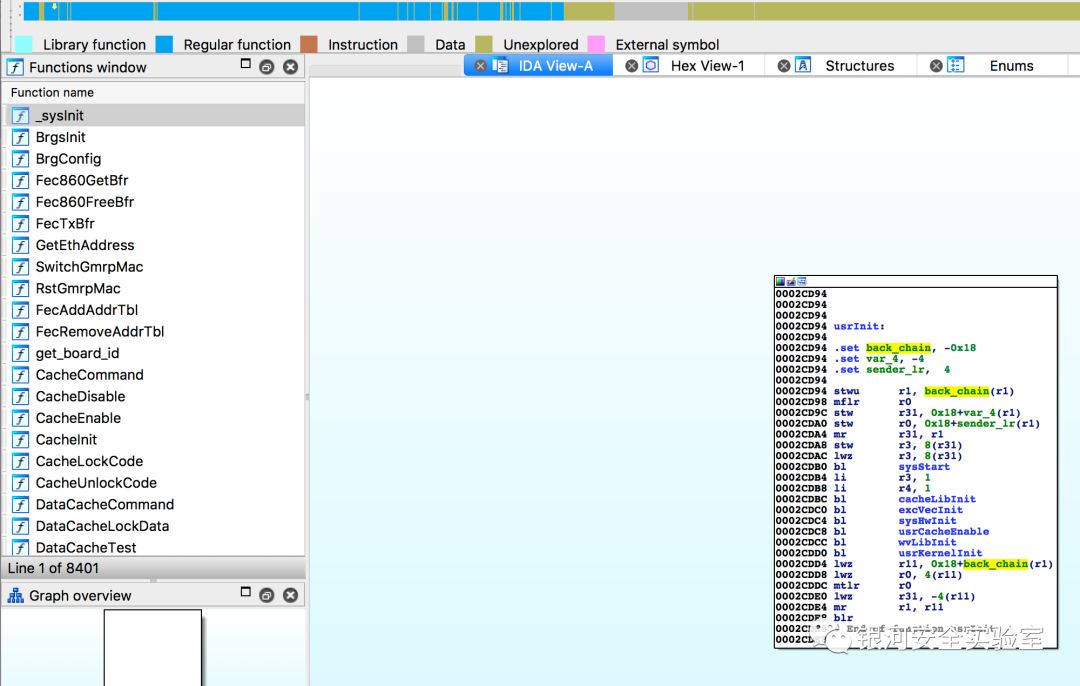Open the Hex View-1 tab

[689, 65]
